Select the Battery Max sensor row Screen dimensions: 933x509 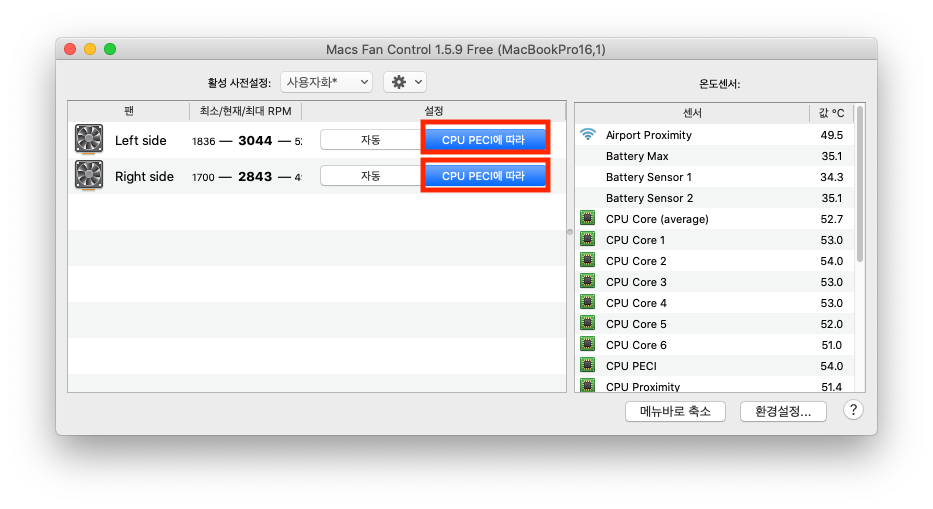715,156
